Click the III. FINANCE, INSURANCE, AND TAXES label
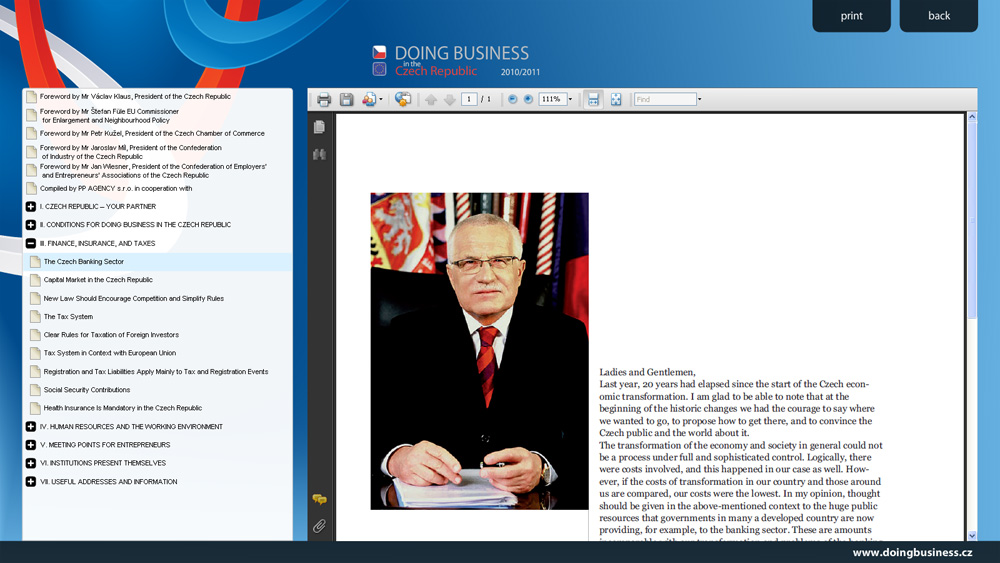1000x563 pixels. coord(97,243)
